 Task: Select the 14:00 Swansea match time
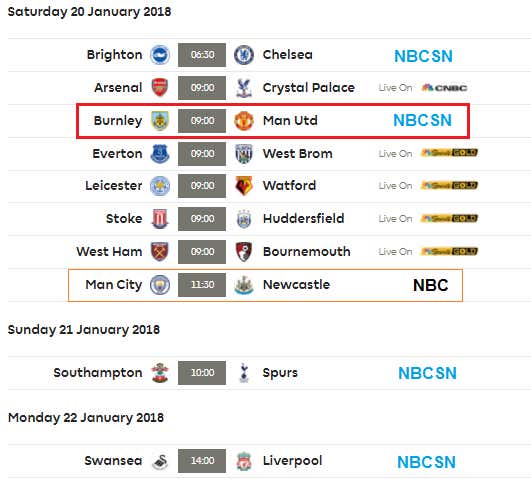pyautogui.click(x=202, y=461)
